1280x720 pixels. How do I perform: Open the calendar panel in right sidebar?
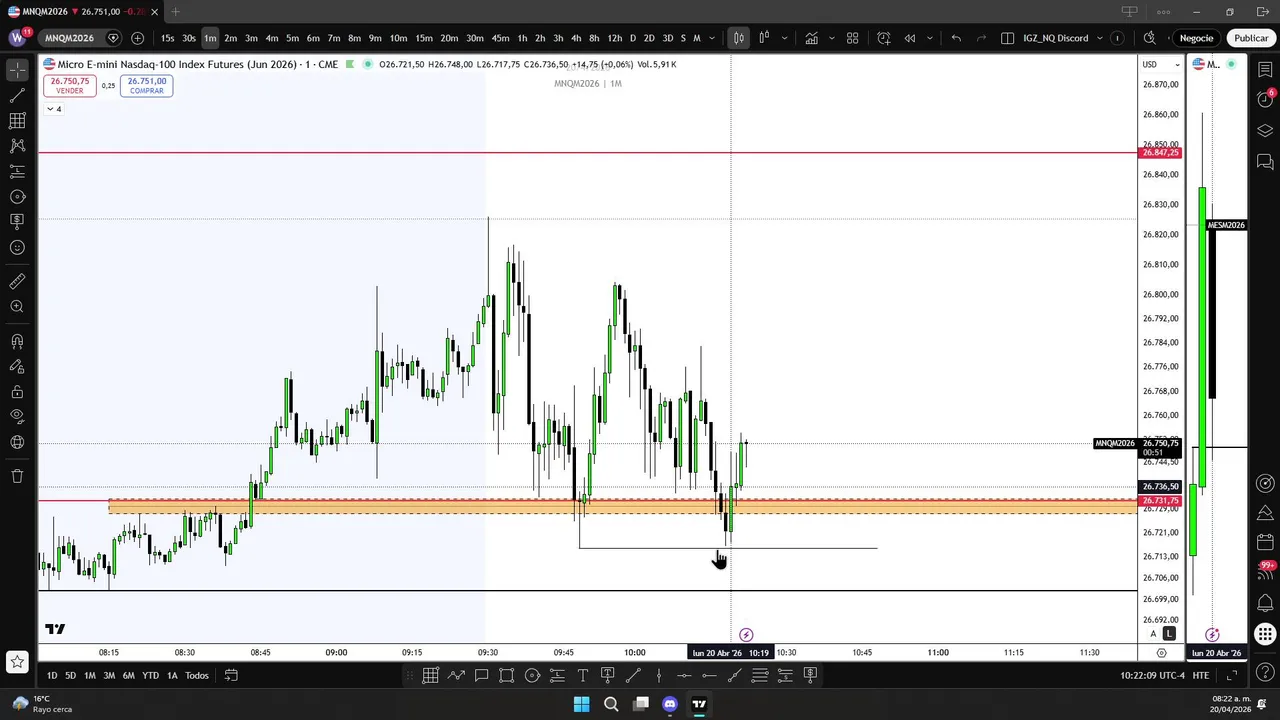(x=1266, y=543)
